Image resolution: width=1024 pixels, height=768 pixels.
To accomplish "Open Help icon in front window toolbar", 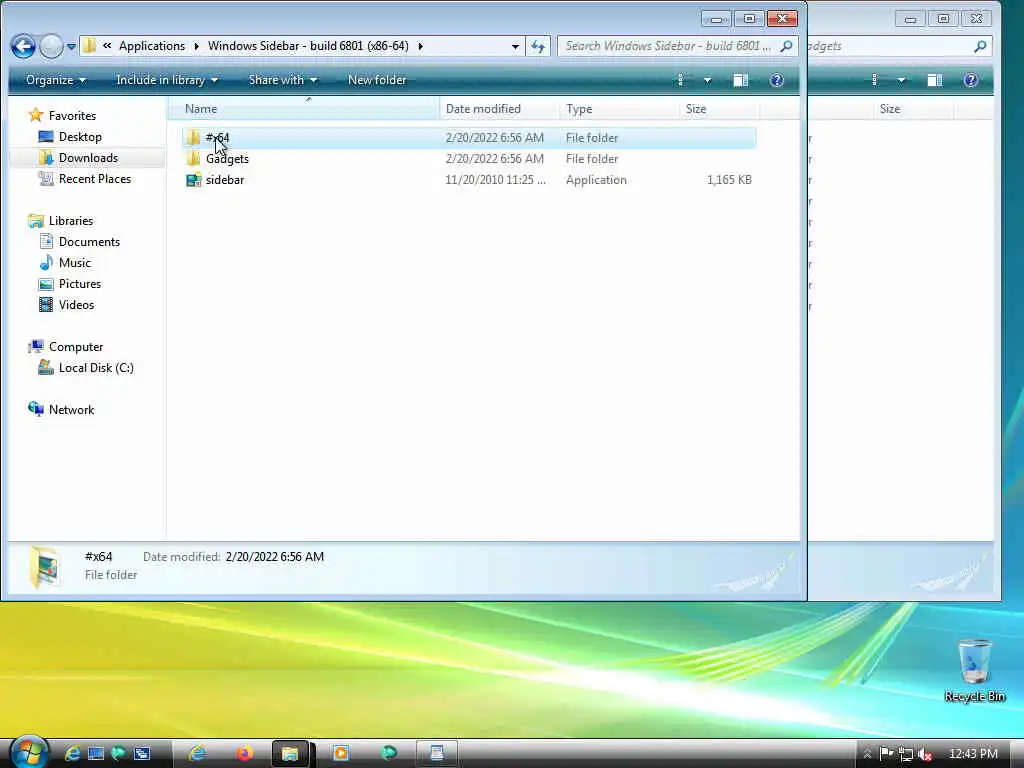I will pos(776,80).
